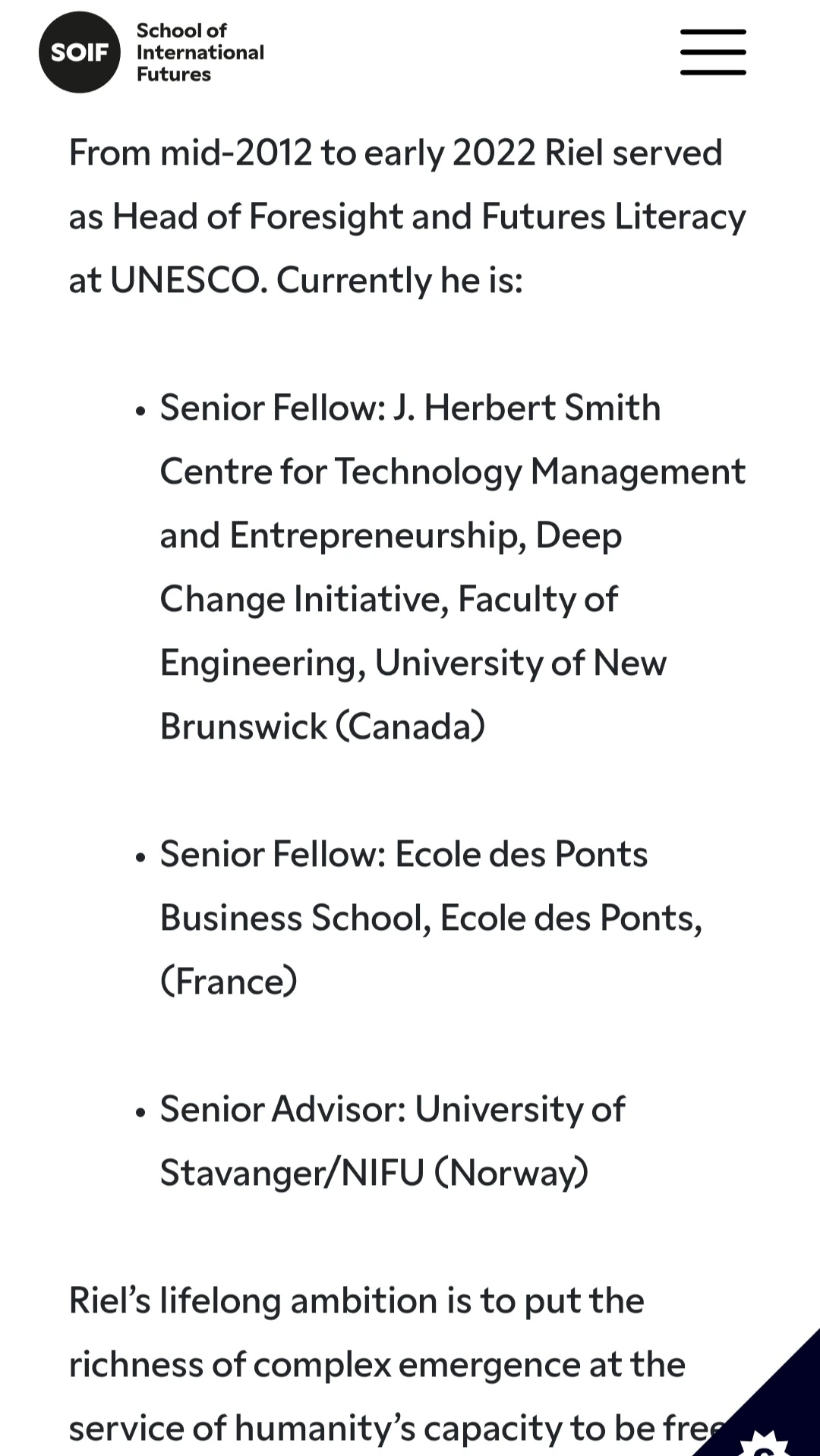Select 'Business School, Ecole des Ponts,' line
This screenshot has width=820, height=1456.
(431, 918)
